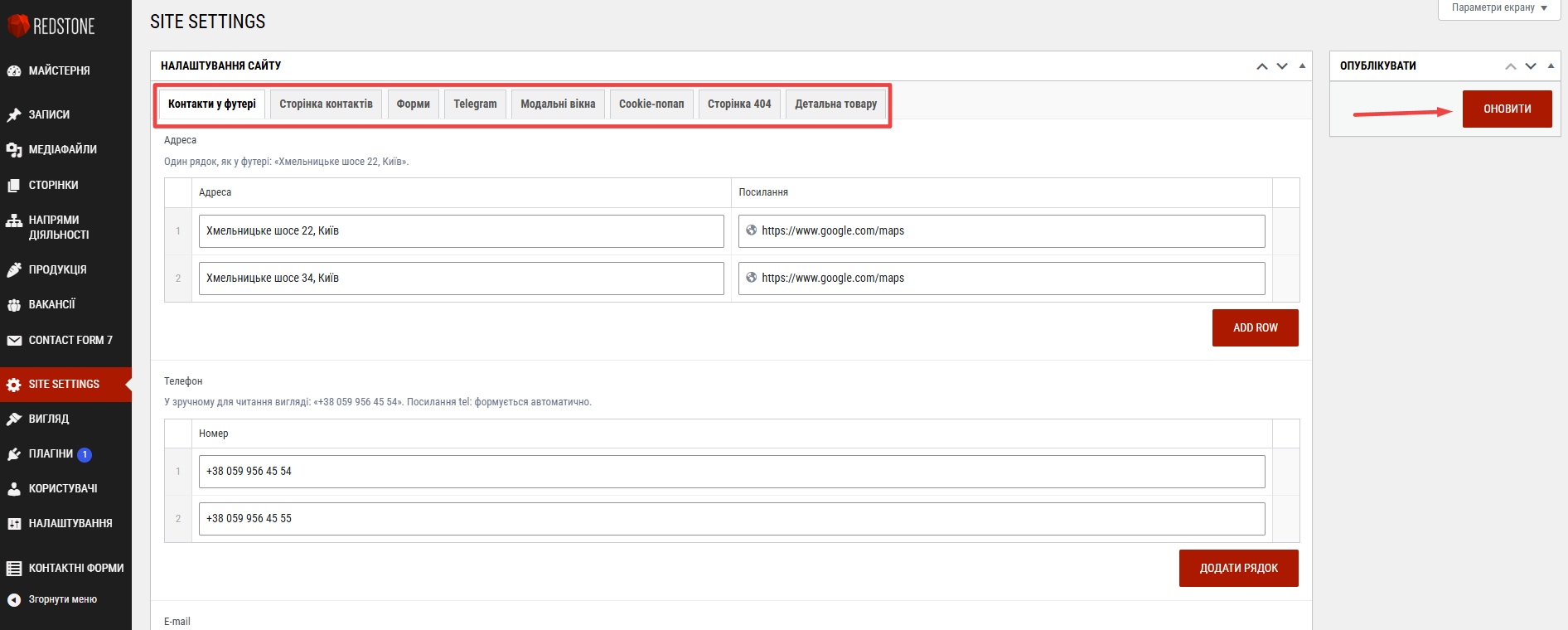Move Налаштування сайту panel down with chevron

coord(1282,65)
